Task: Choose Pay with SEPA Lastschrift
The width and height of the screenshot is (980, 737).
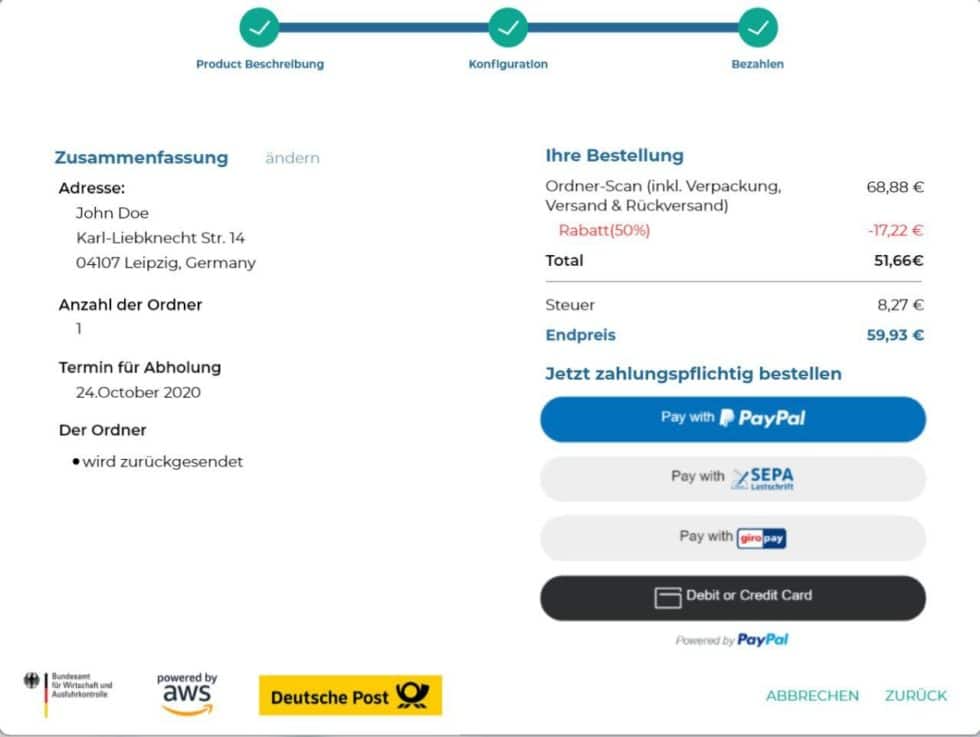Action: [x=733, y=478]
